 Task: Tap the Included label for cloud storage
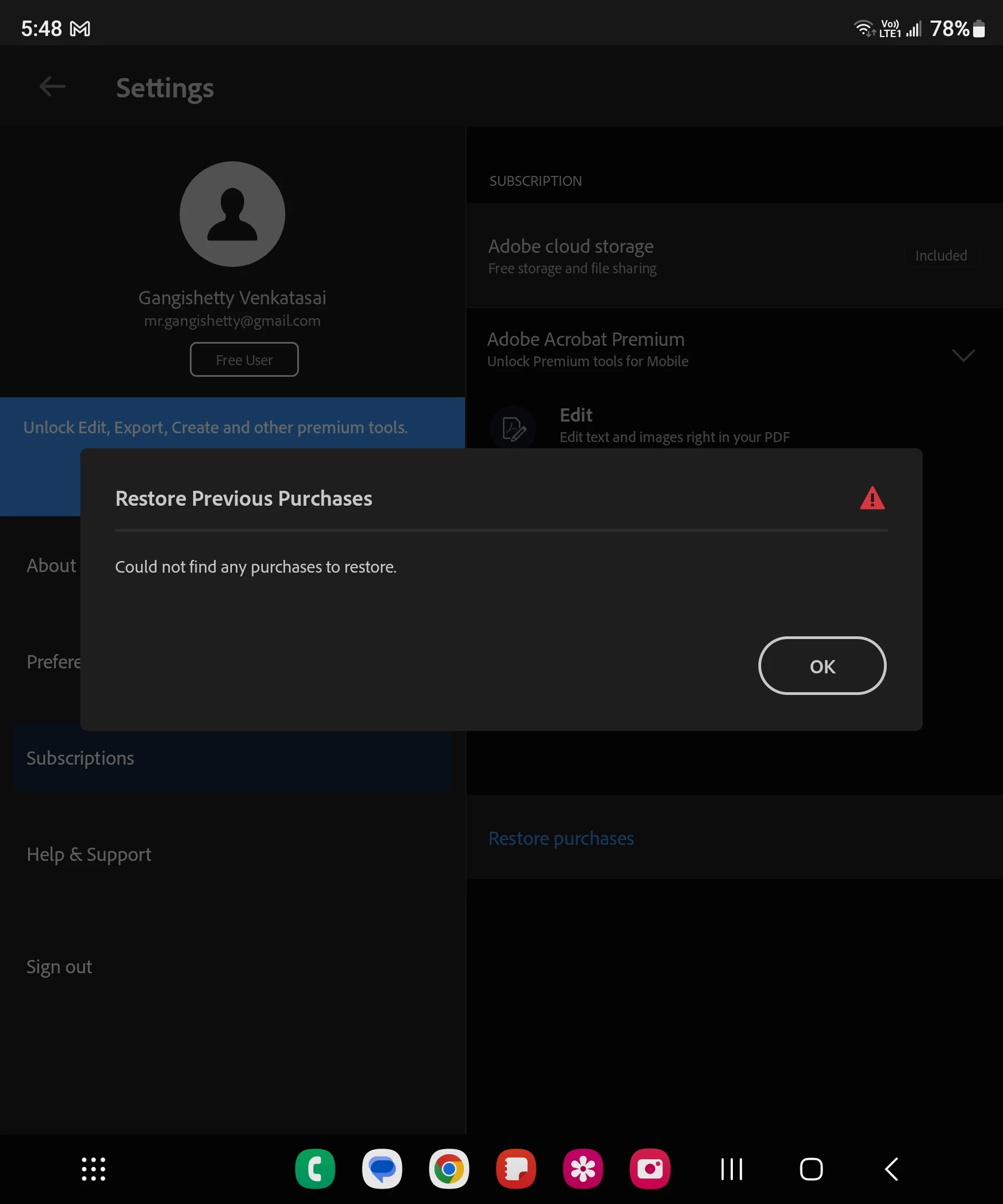pos(941,255)
